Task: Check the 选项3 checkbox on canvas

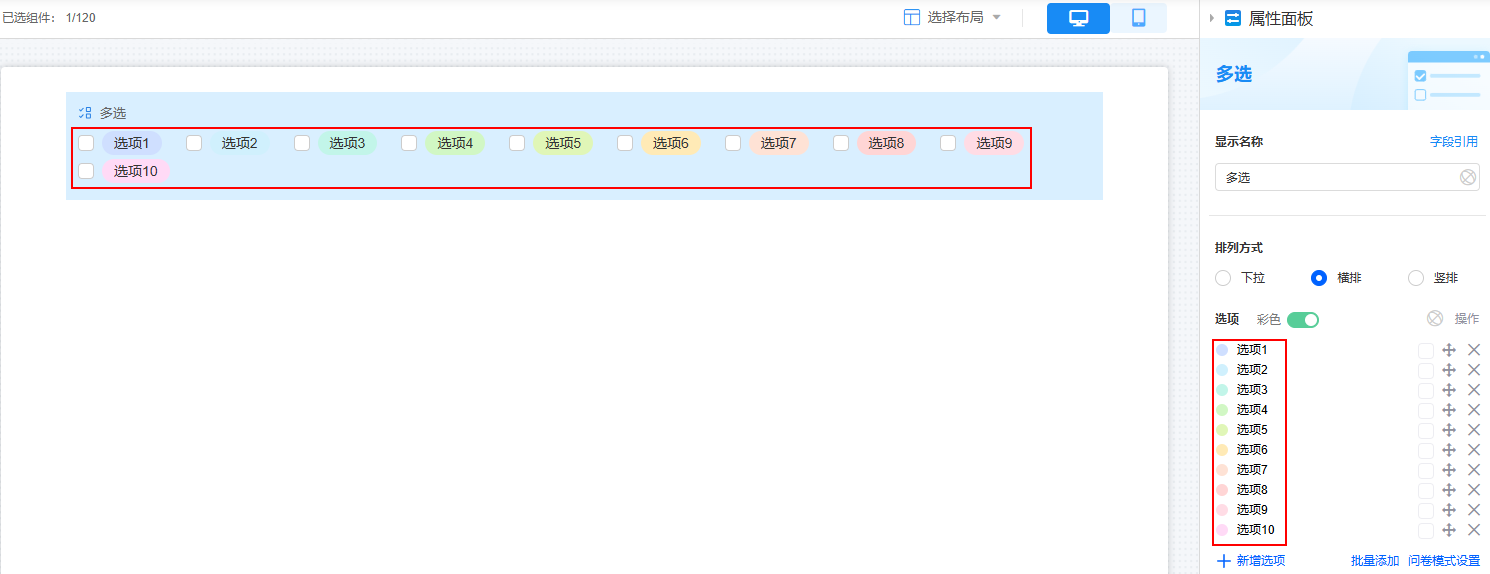Action: (302, 143)
